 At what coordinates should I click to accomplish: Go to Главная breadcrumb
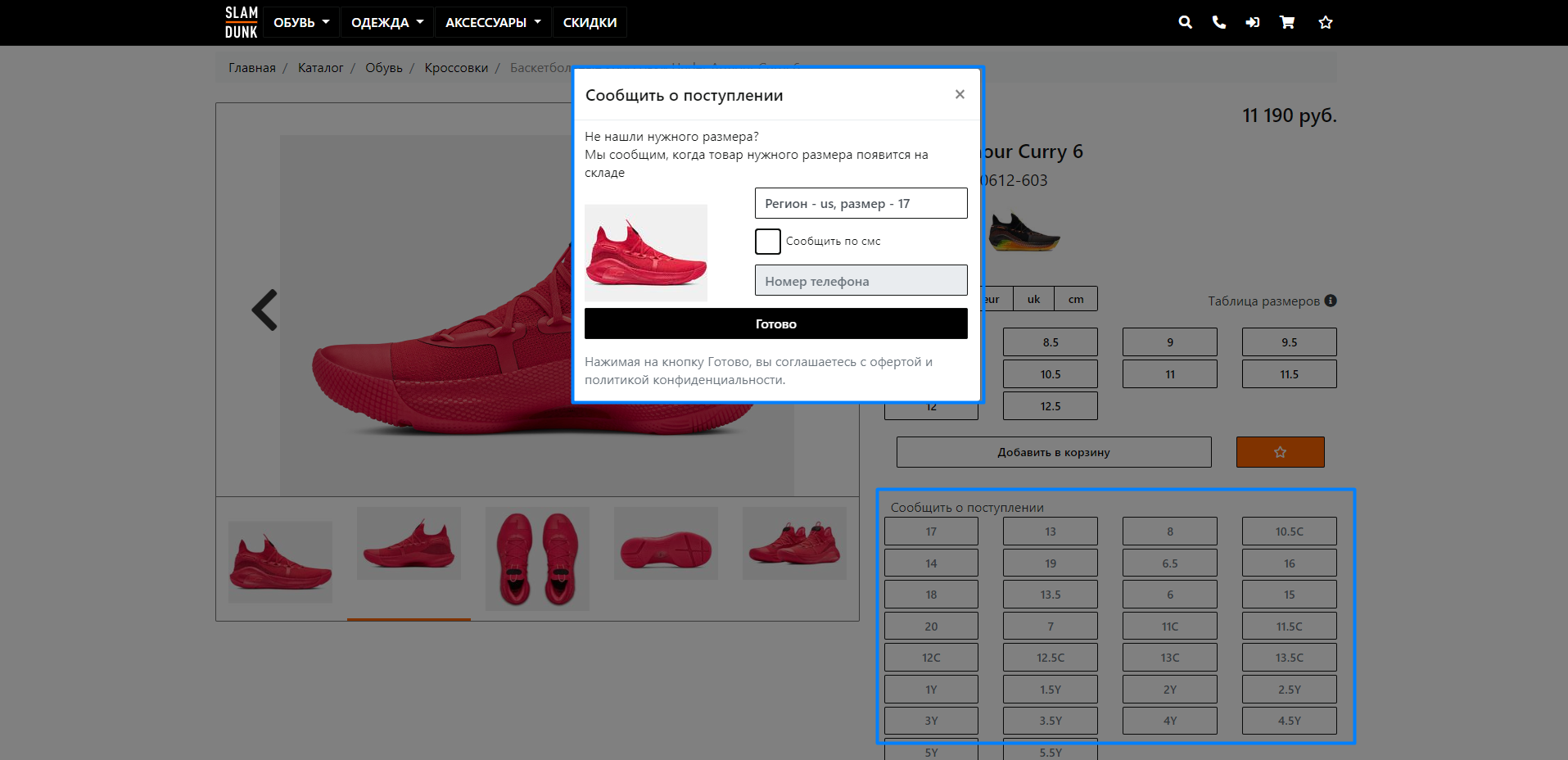click(252, 68)
